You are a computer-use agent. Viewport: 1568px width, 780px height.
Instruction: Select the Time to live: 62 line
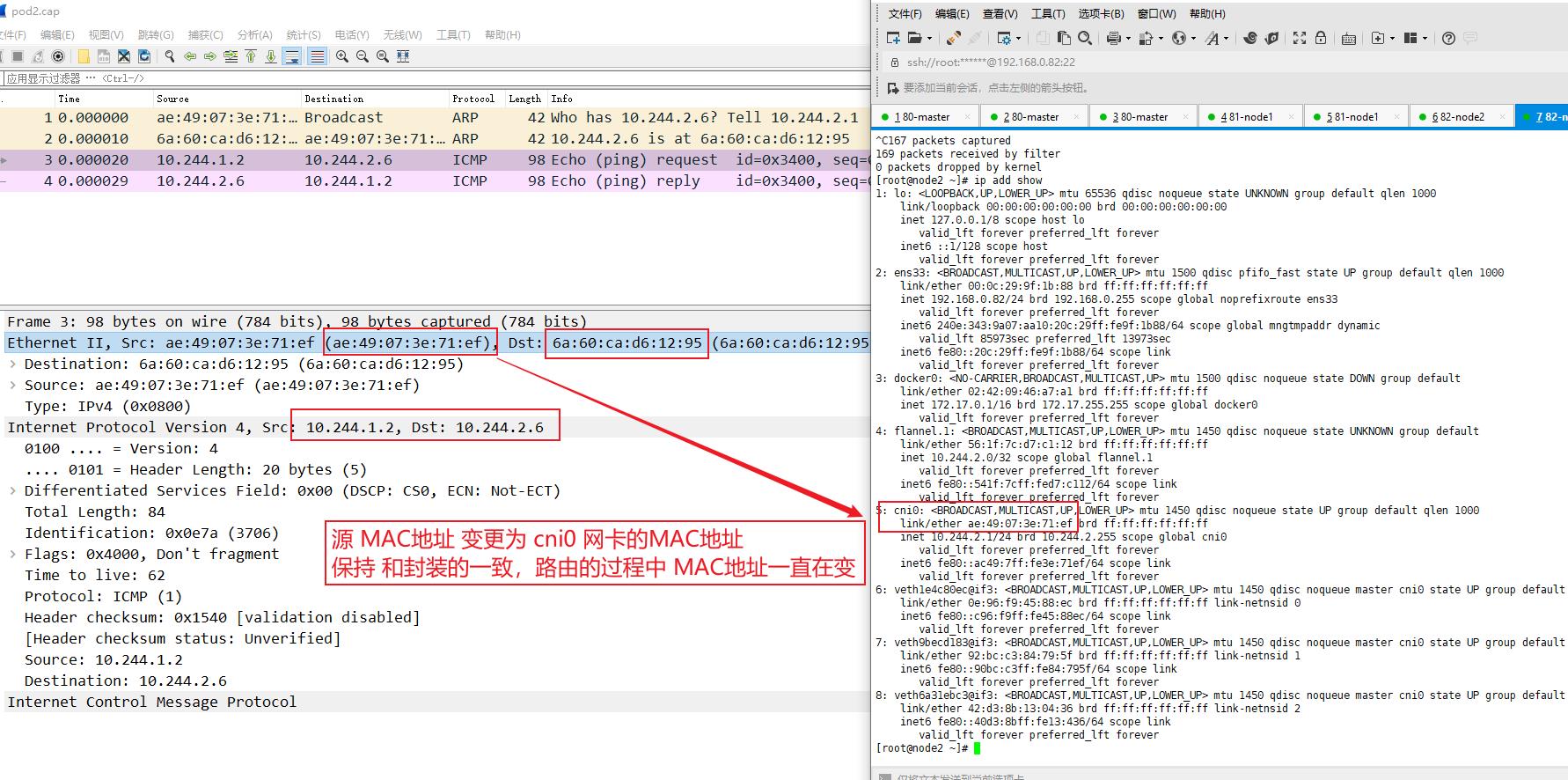[95, 575]
